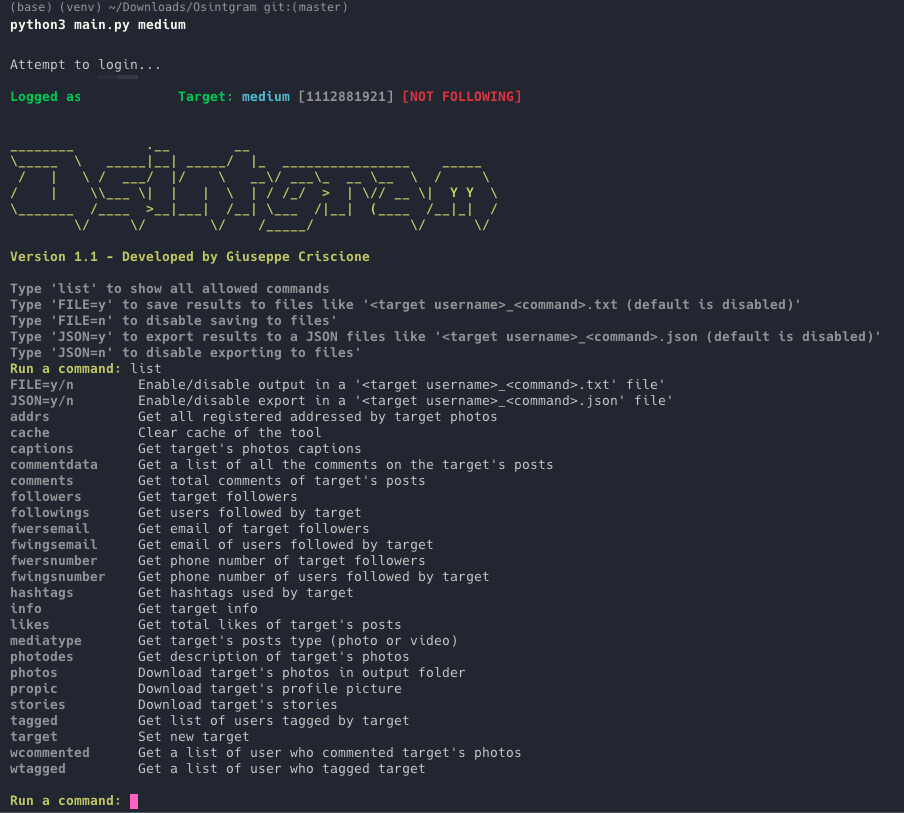Select the 'JSON=y/n' option line
This screenshot has width=904, height=813.
[41, 400]
